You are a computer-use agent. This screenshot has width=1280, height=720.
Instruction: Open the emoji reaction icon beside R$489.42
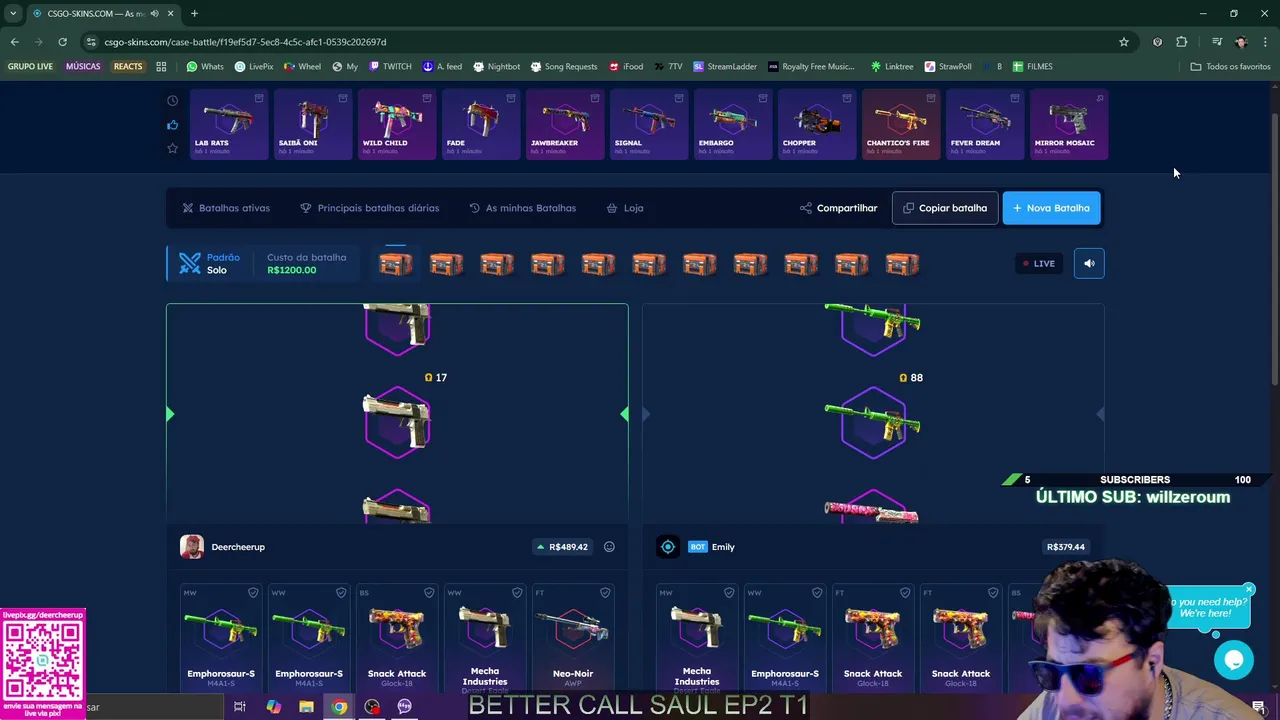pyautogui.click(x=609, y=547)
